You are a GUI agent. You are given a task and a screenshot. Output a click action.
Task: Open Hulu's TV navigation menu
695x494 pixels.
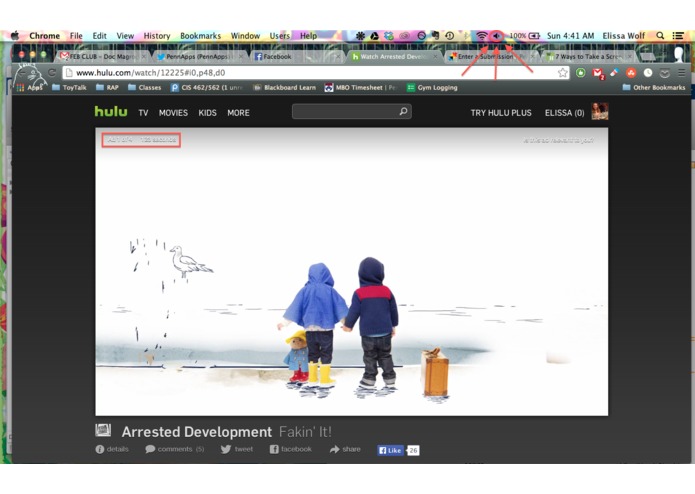[143, 113]
